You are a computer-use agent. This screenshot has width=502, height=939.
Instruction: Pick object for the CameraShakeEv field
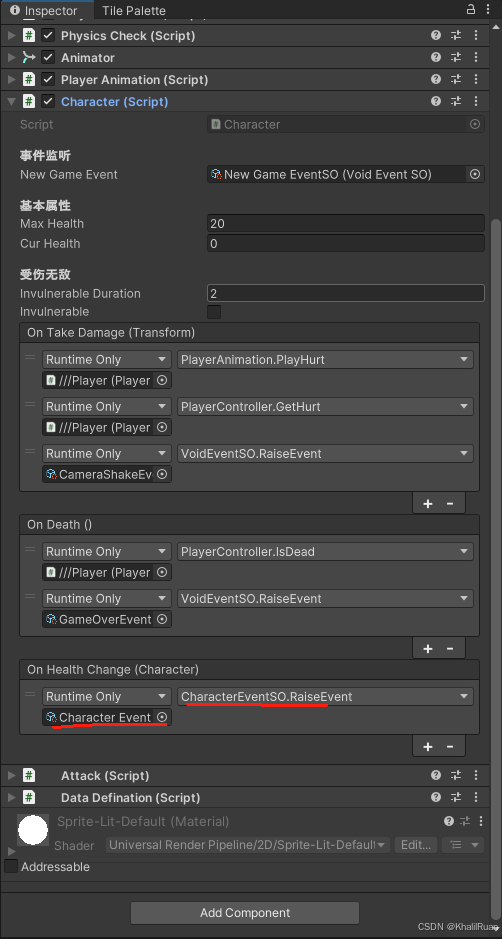click(162, 474)
